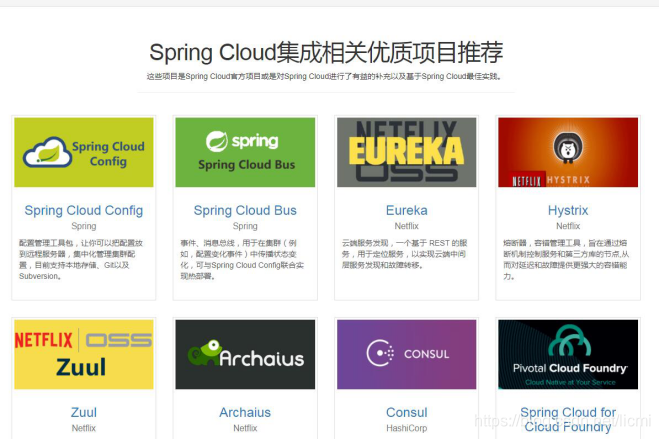Click the HashiCorp vendor label under Consul
The width and height of the screenshot is (660, 439).
tap(407, 428)
